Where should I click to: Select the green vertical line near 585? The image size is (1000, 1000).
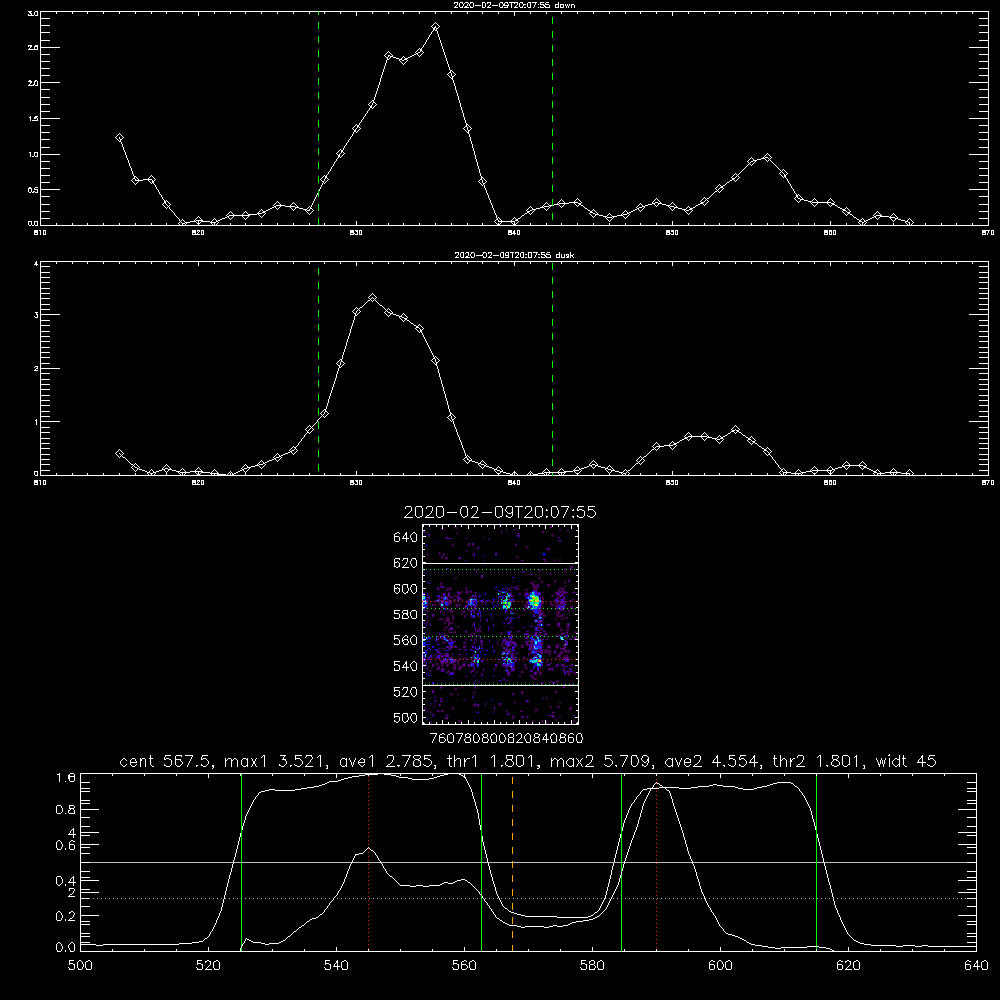[x=621, y=862]
